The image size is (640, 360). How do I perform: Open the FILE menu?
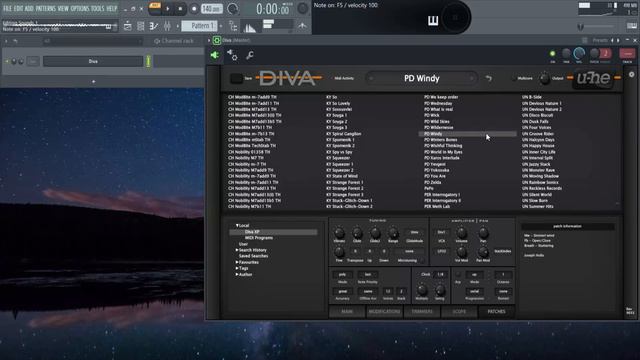click(x=8, y=8)
